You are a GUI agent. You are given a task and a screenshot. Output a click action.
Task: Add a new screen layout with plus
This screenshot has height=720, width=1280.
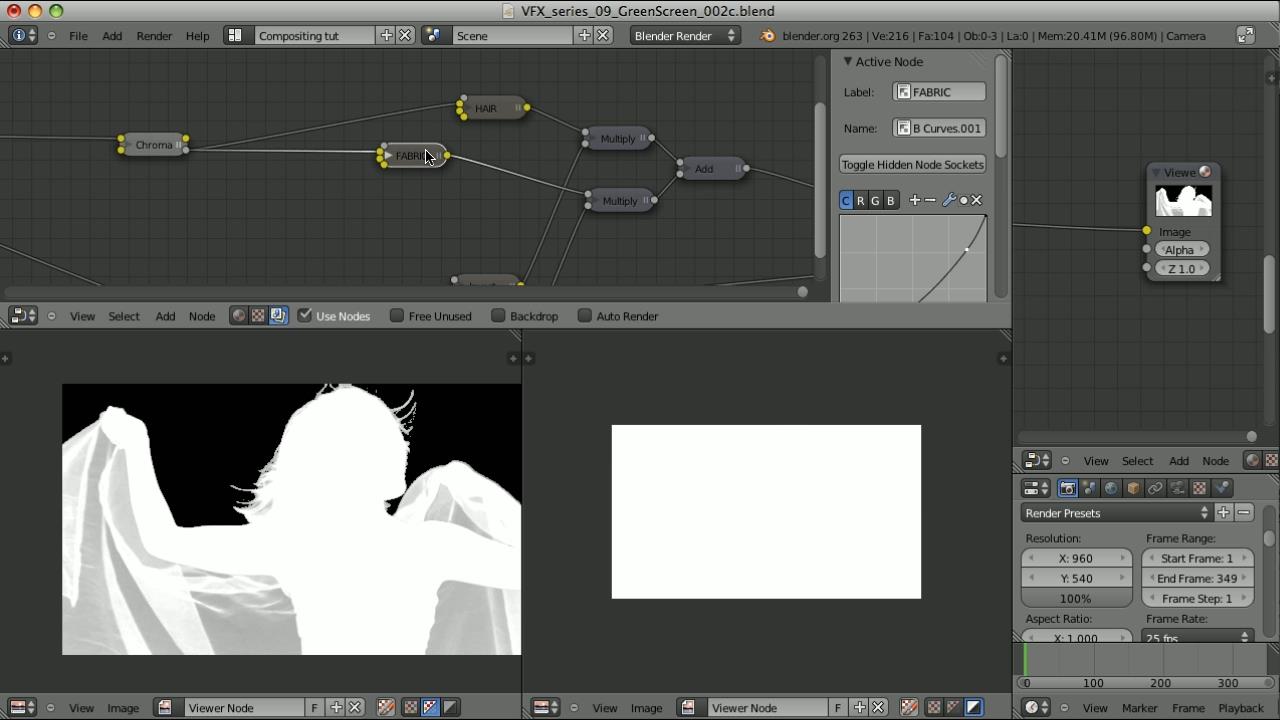coord(386,35)
